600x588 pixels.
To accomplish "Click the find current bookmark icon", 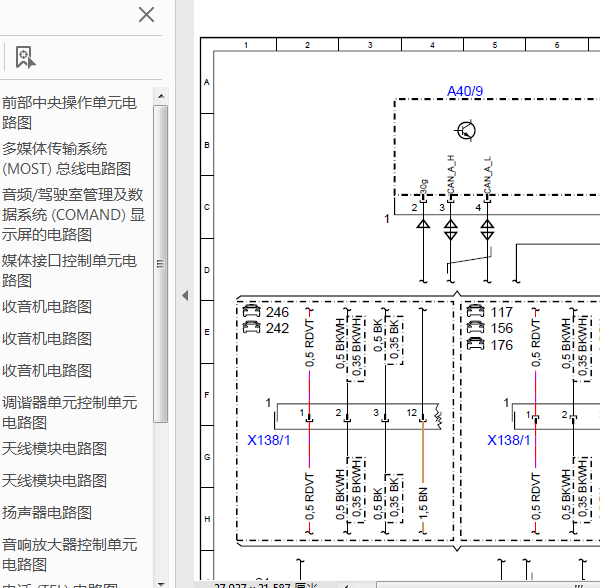I will (x=25, y=57).
